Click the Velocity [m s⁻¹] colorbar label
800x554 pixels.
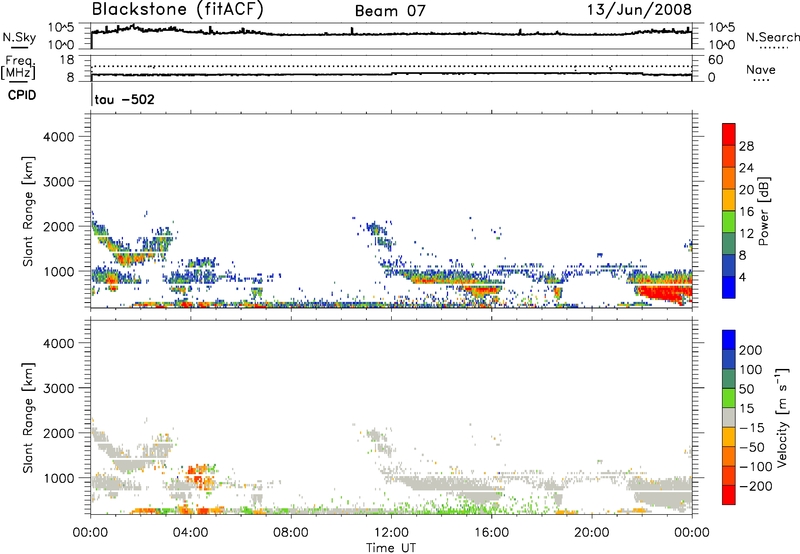(x=782, y=417)
